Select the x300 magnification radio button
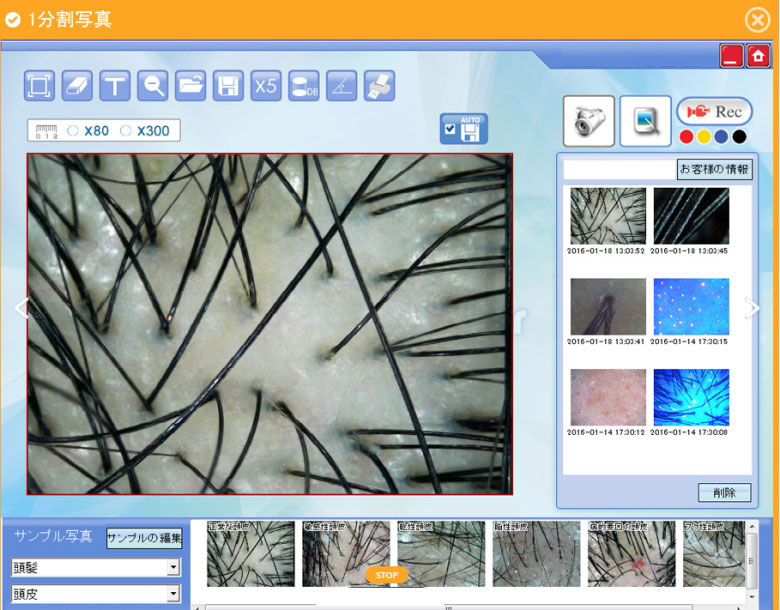Image resolution: width=780 pixels, height=610 pixels. [x=126, y=131]
